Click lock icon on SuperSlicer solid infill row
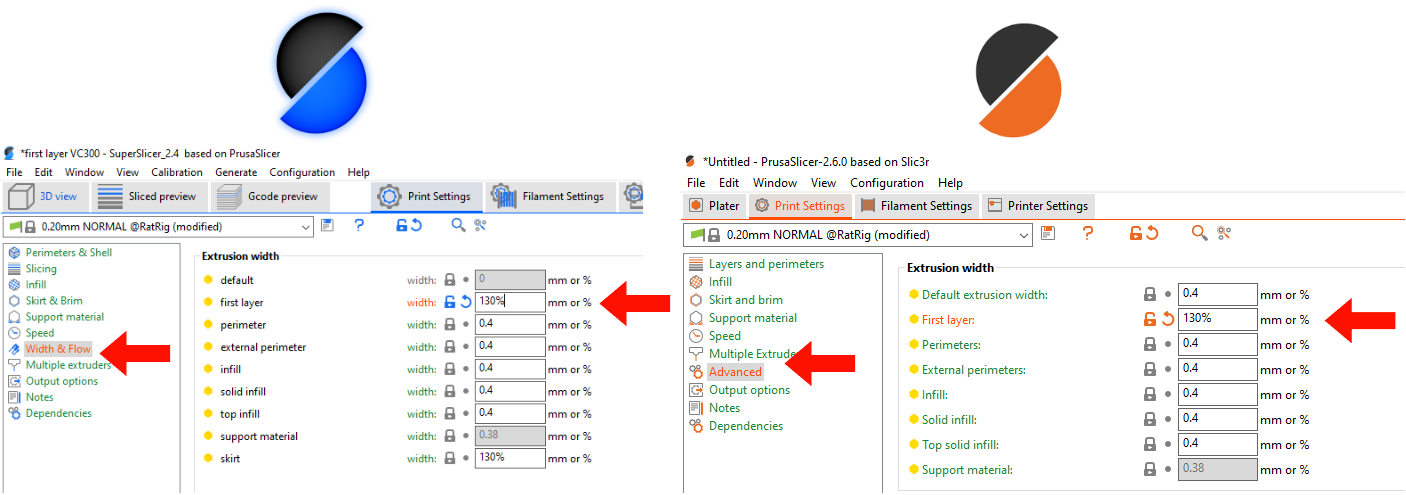Image resolution: width=1406 pixels, height=495 pixels. pos(450,391)
